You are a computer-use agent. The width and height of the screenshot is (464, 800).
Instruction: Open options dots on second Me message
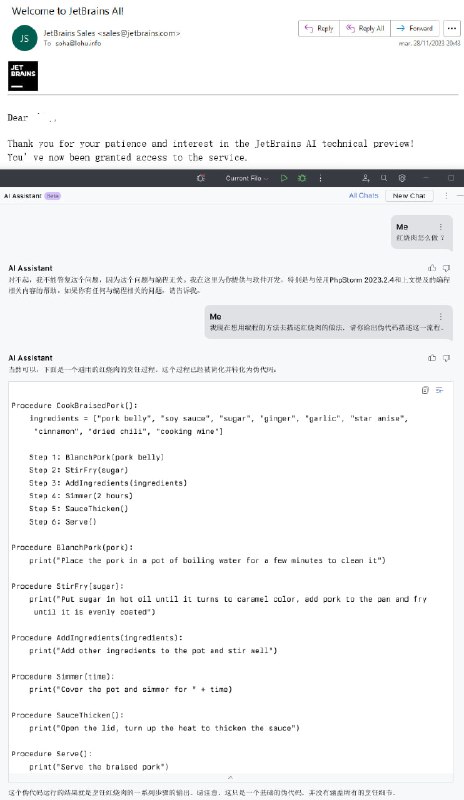coord(441,316)
